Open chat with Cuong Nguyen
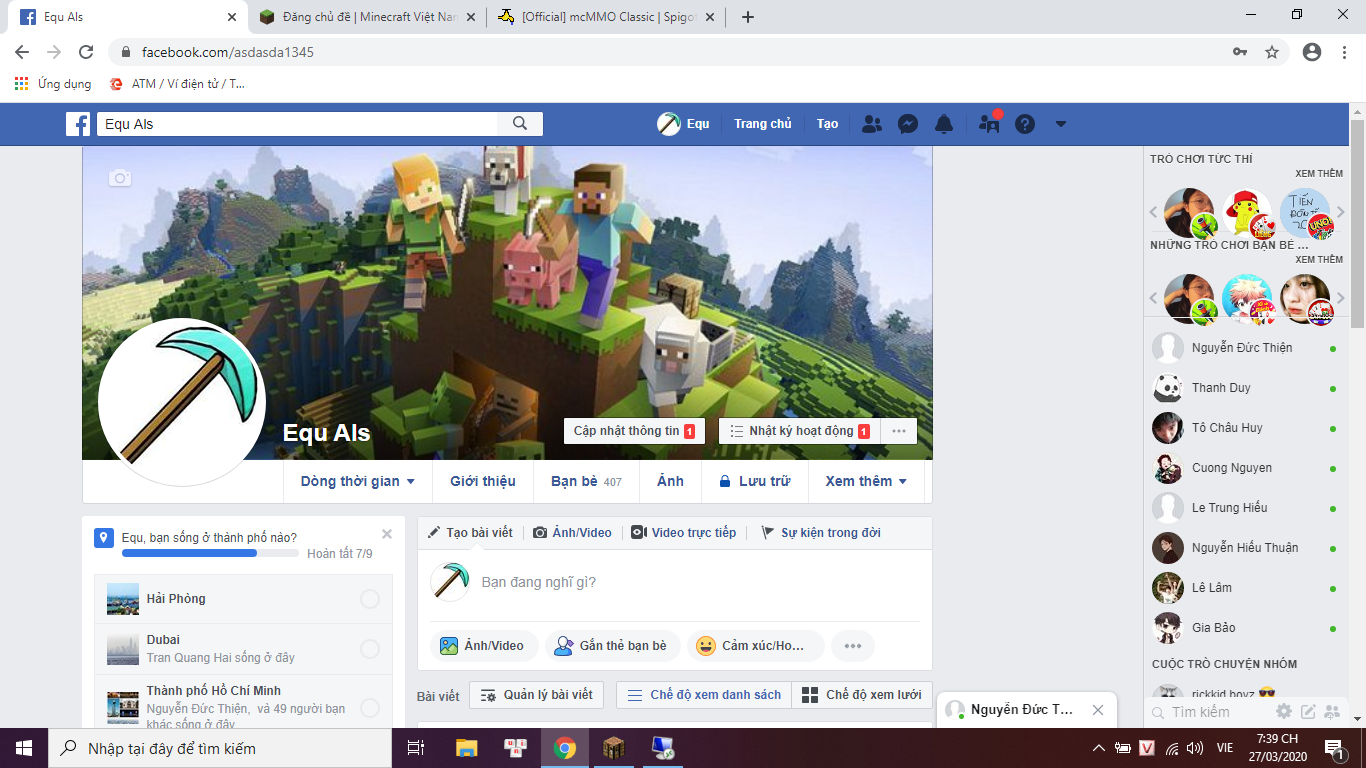The width and height of the screenshot is (1366, 768). point(1244,468)
